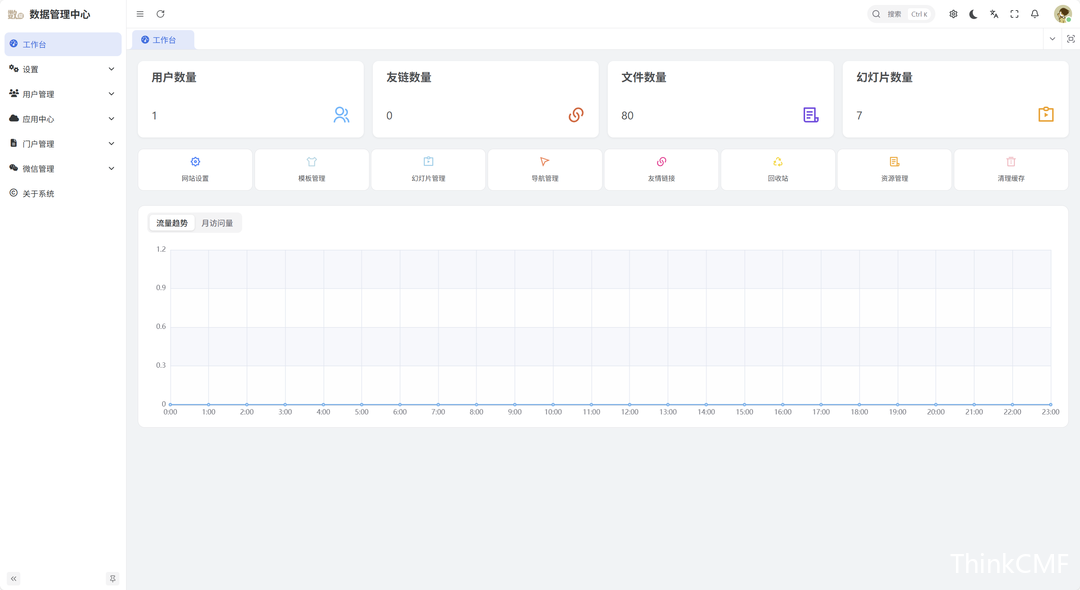Viewport: 1080px width, 590px height.
Task: Click the file icon on 文件数量 card
Action: [x=811, y=115]
